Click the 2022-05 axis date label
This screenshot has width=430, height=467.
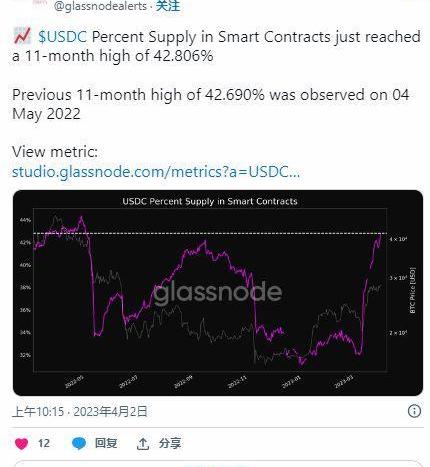[74, 382]
